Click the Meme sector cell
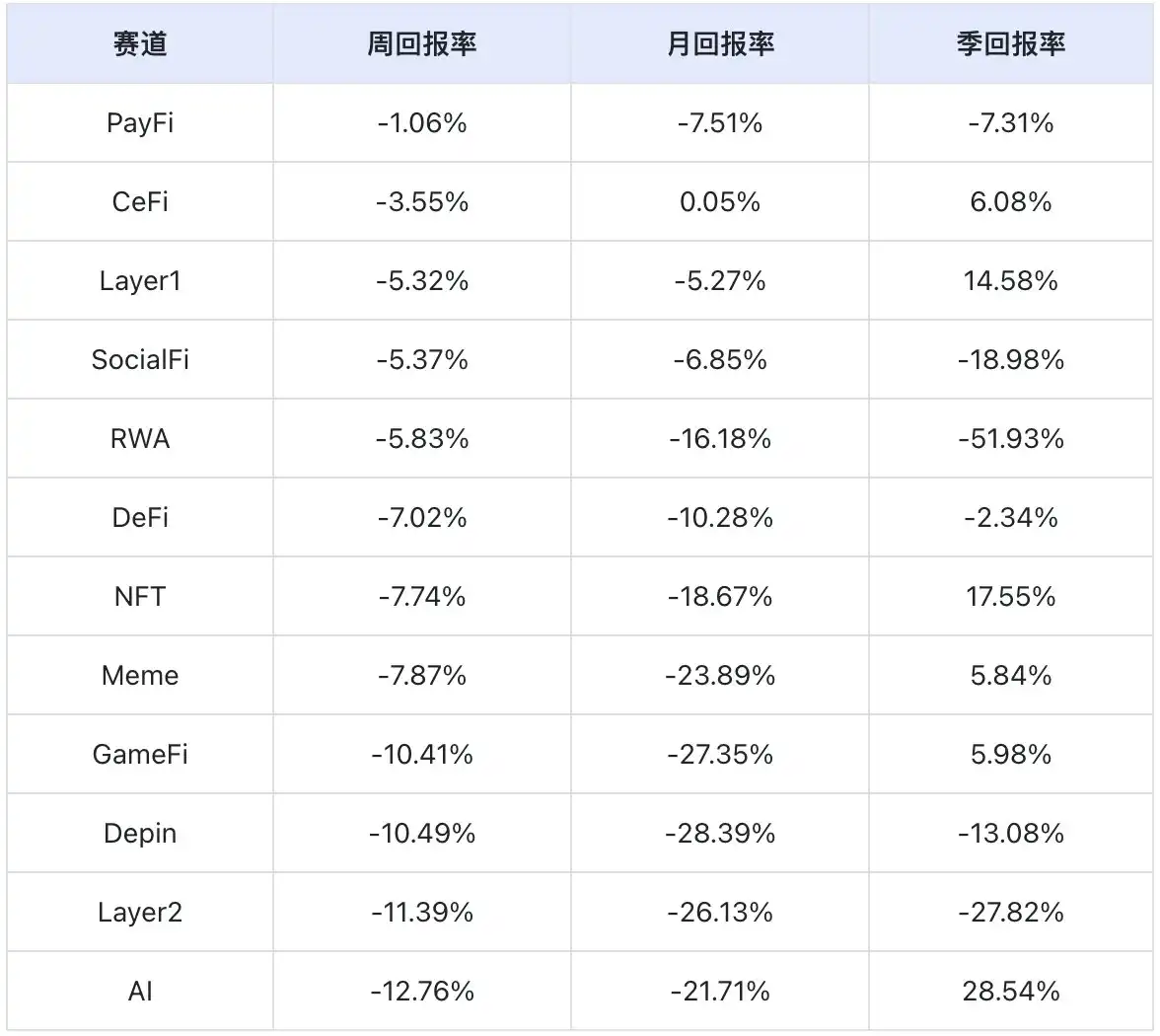Image resolution: width=1160 pixels, height=1036 pixels. pyautogui.click(x=140, y=675)
